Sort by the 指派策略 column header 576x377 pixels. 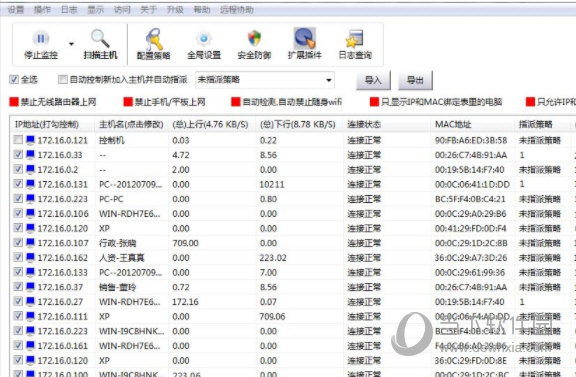pos(543,124)
